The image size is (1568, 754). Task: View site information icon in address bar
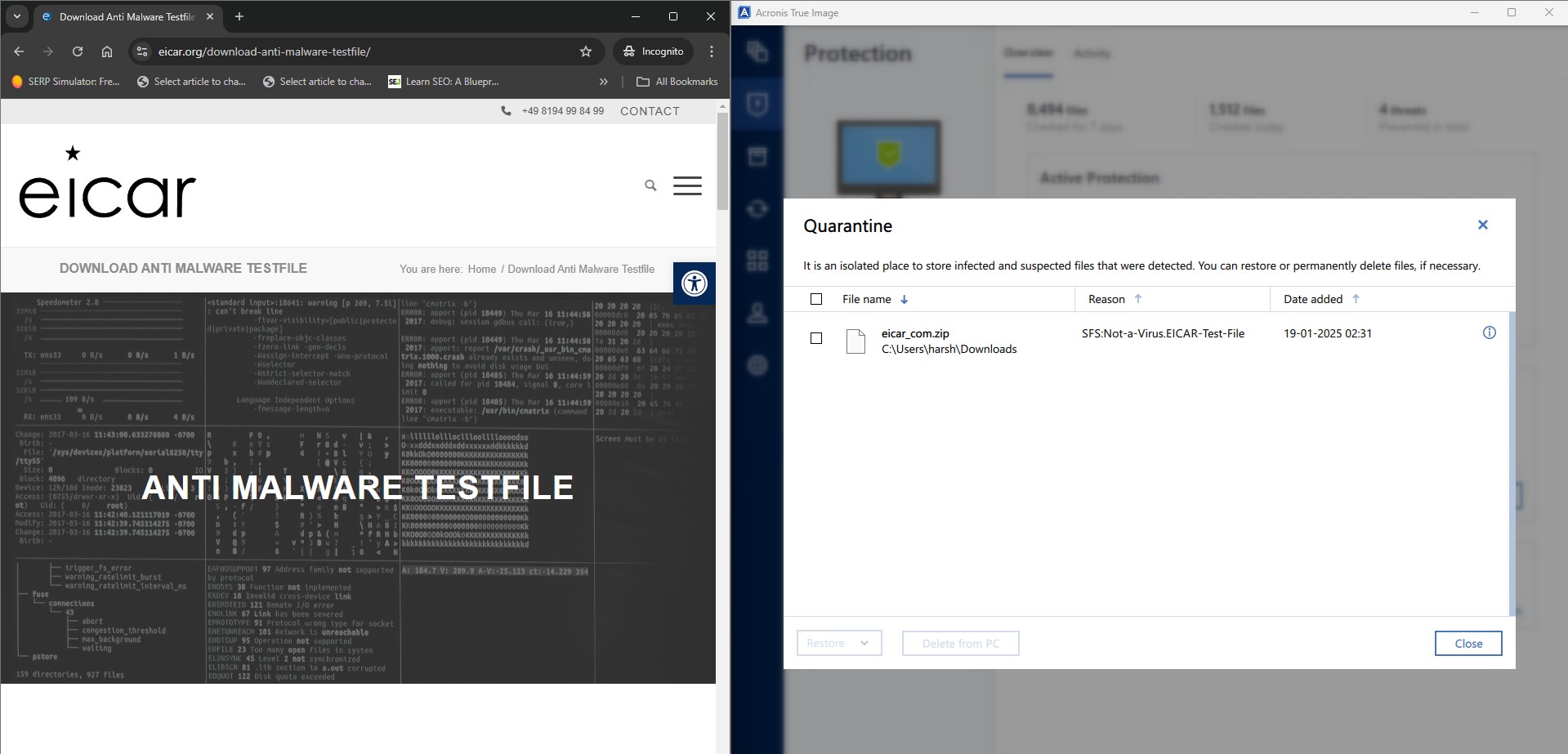[x=142, y=51]
